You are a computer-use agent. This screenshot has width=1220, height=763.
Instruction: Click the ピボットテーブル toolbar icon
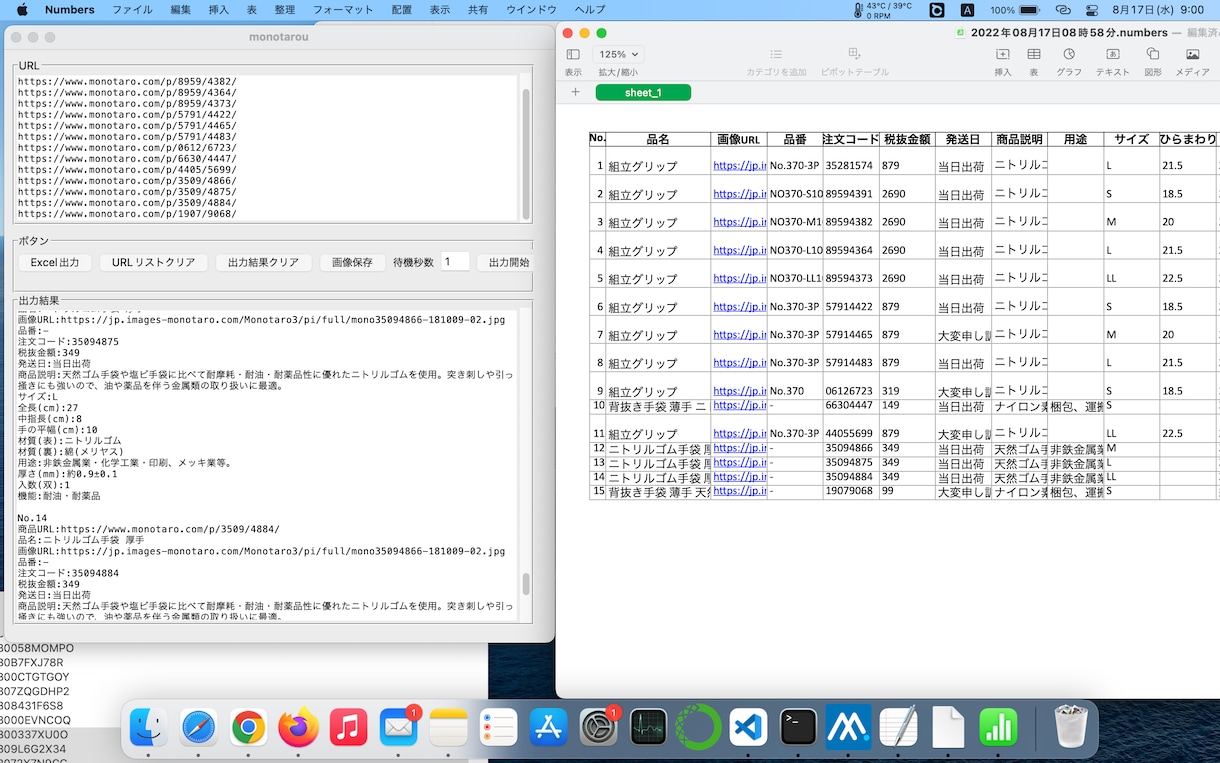coord(854,55)
